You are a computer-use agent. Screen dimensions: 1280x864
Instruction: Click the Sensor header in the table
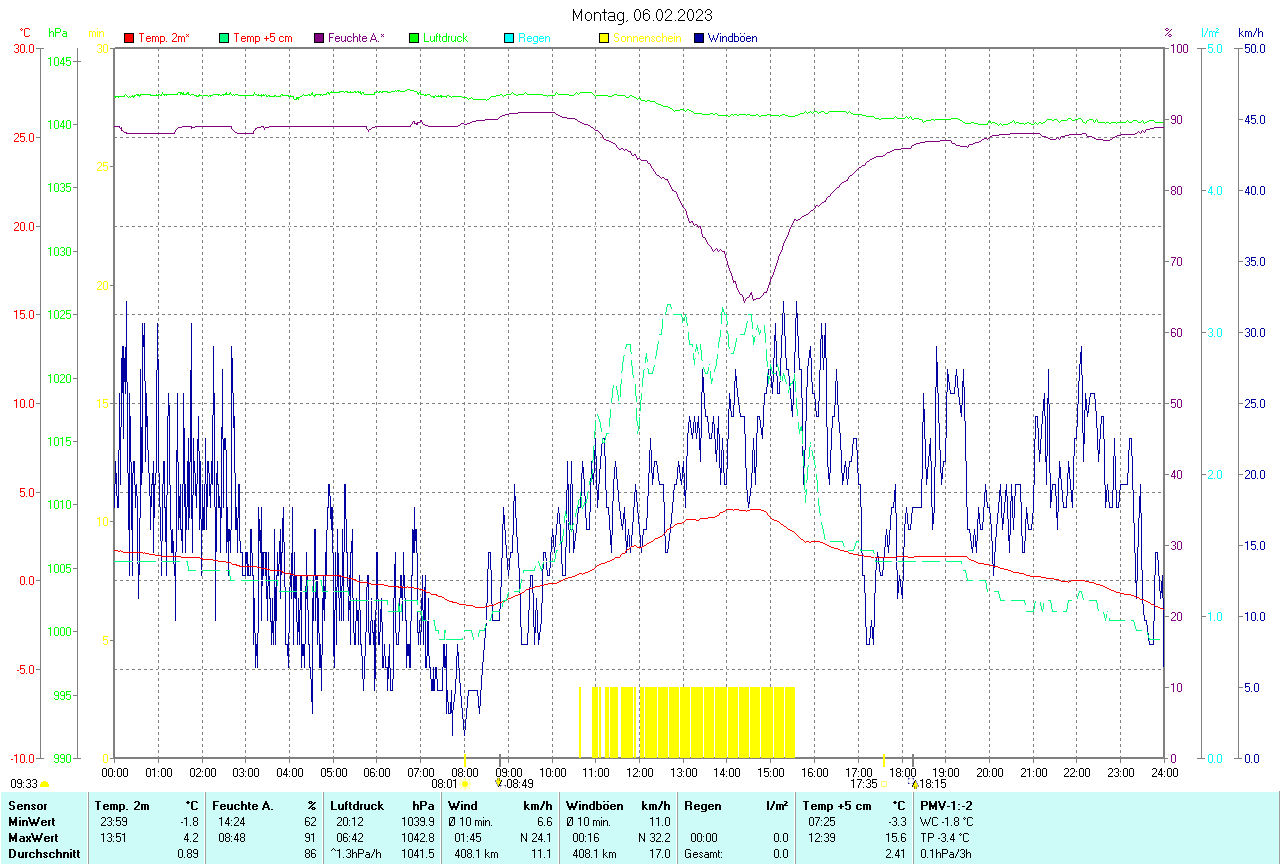26,805
